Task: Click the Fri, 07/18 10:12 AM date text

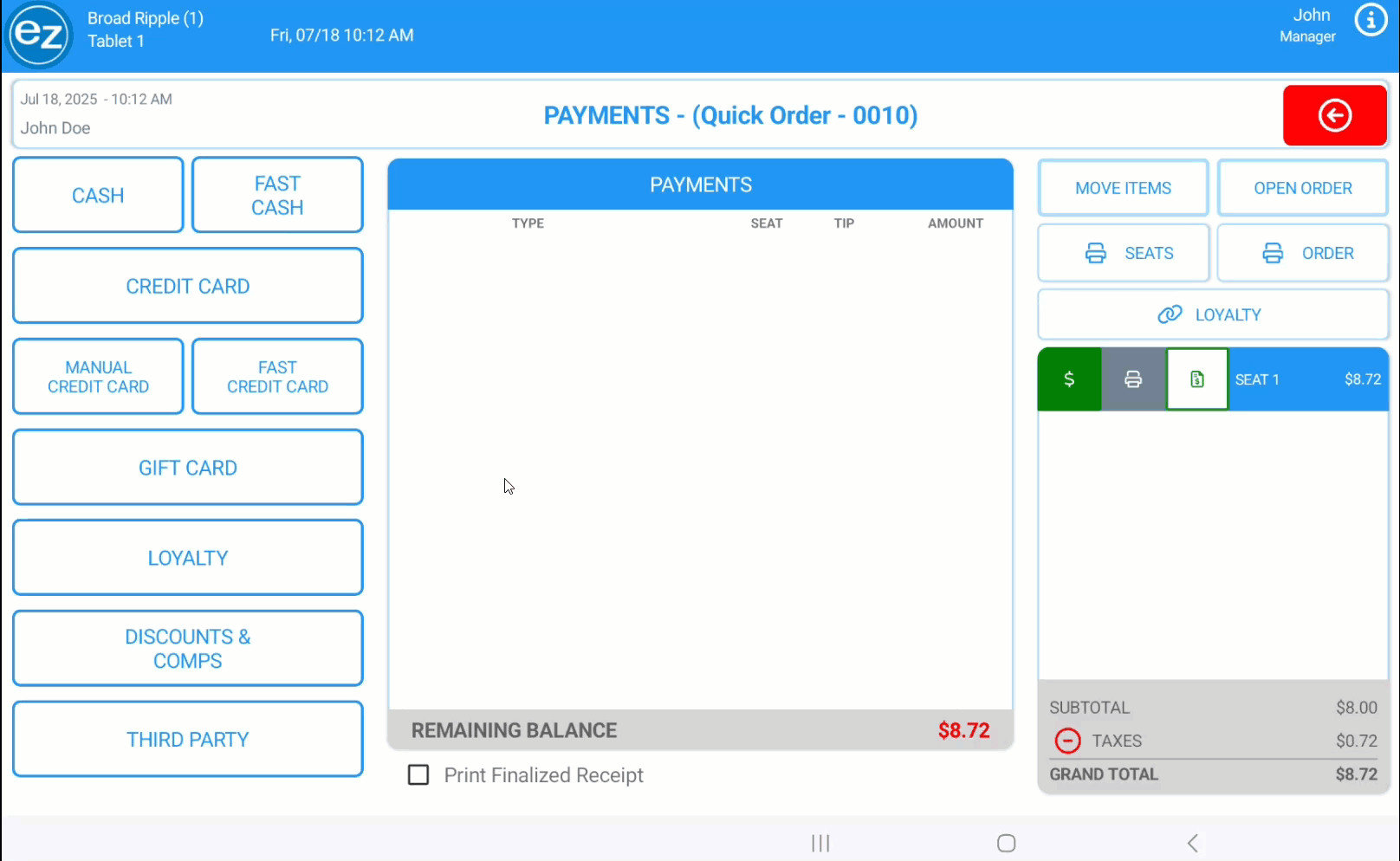Action: click(341, 36)
